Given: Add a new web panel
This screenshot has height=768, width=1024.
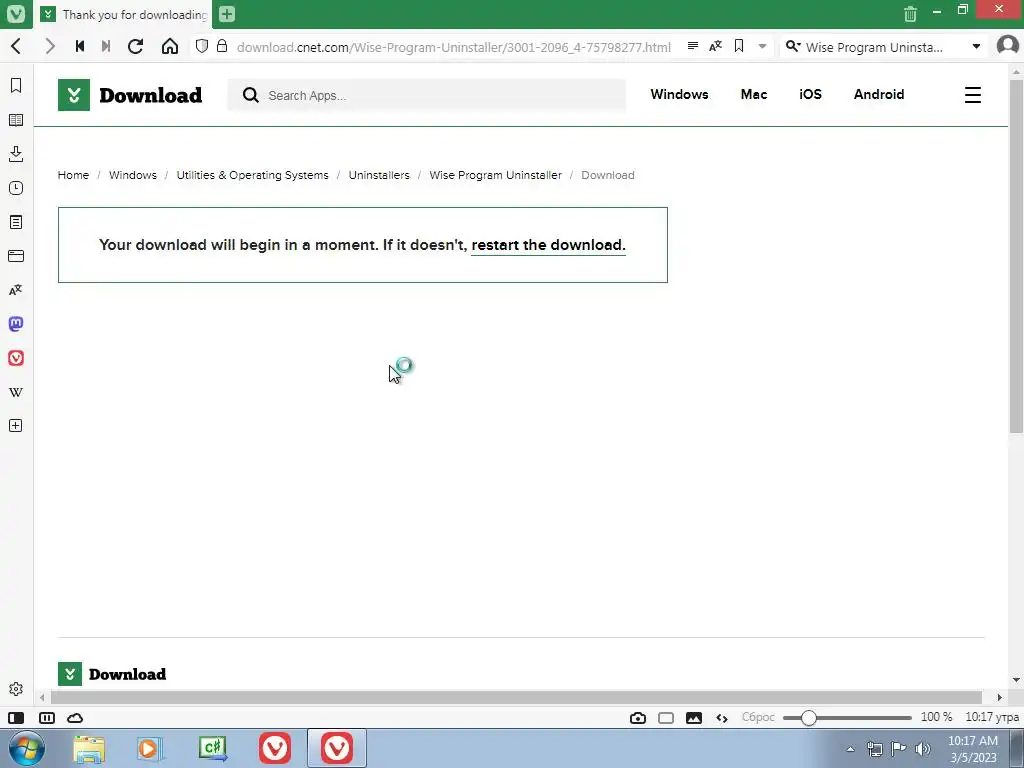Looking at the screenshot, I should (x=16, y=426).
